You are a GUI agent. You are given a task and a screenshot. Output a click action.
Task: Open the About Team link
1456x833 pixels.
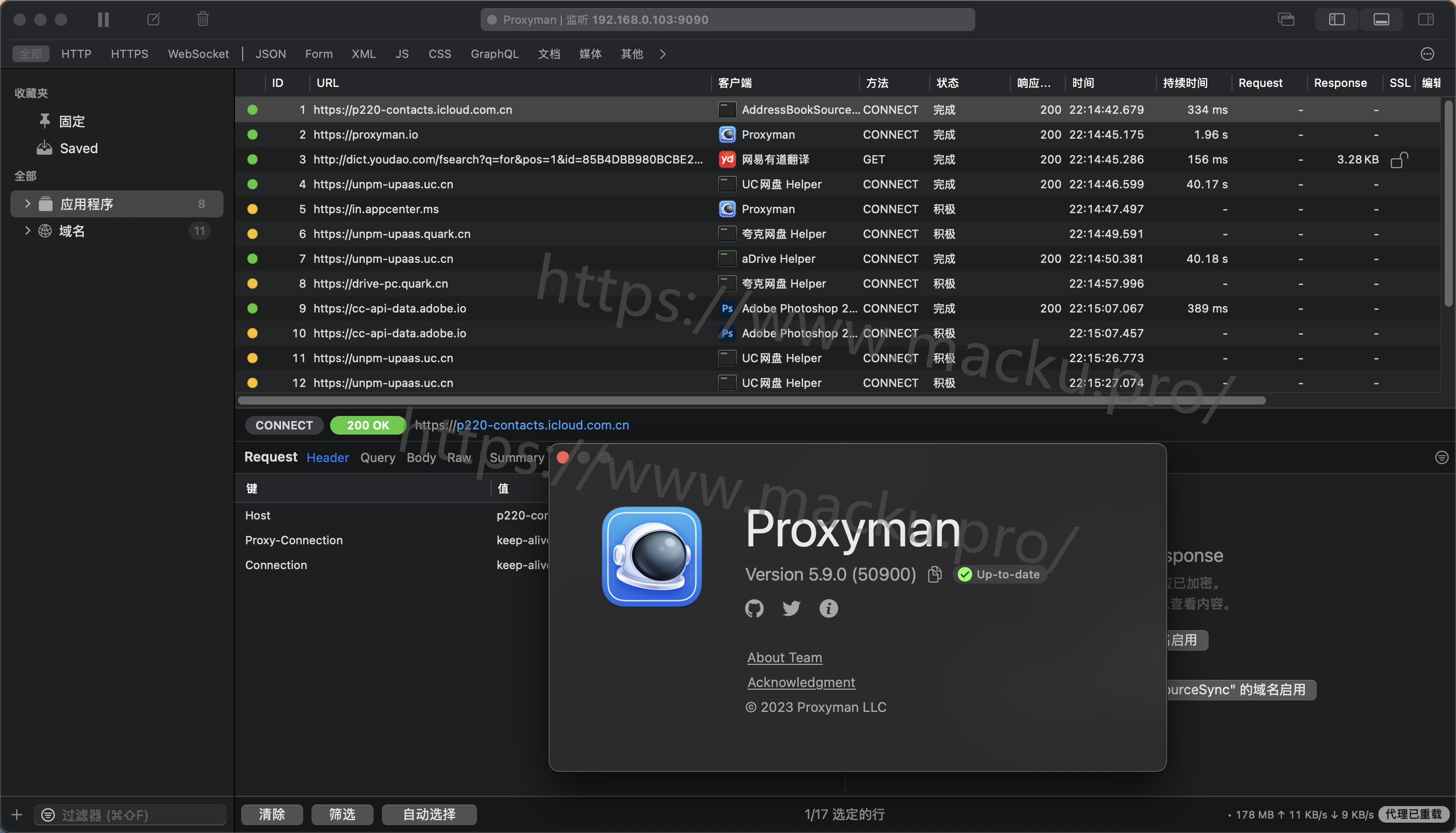[784, 658]
